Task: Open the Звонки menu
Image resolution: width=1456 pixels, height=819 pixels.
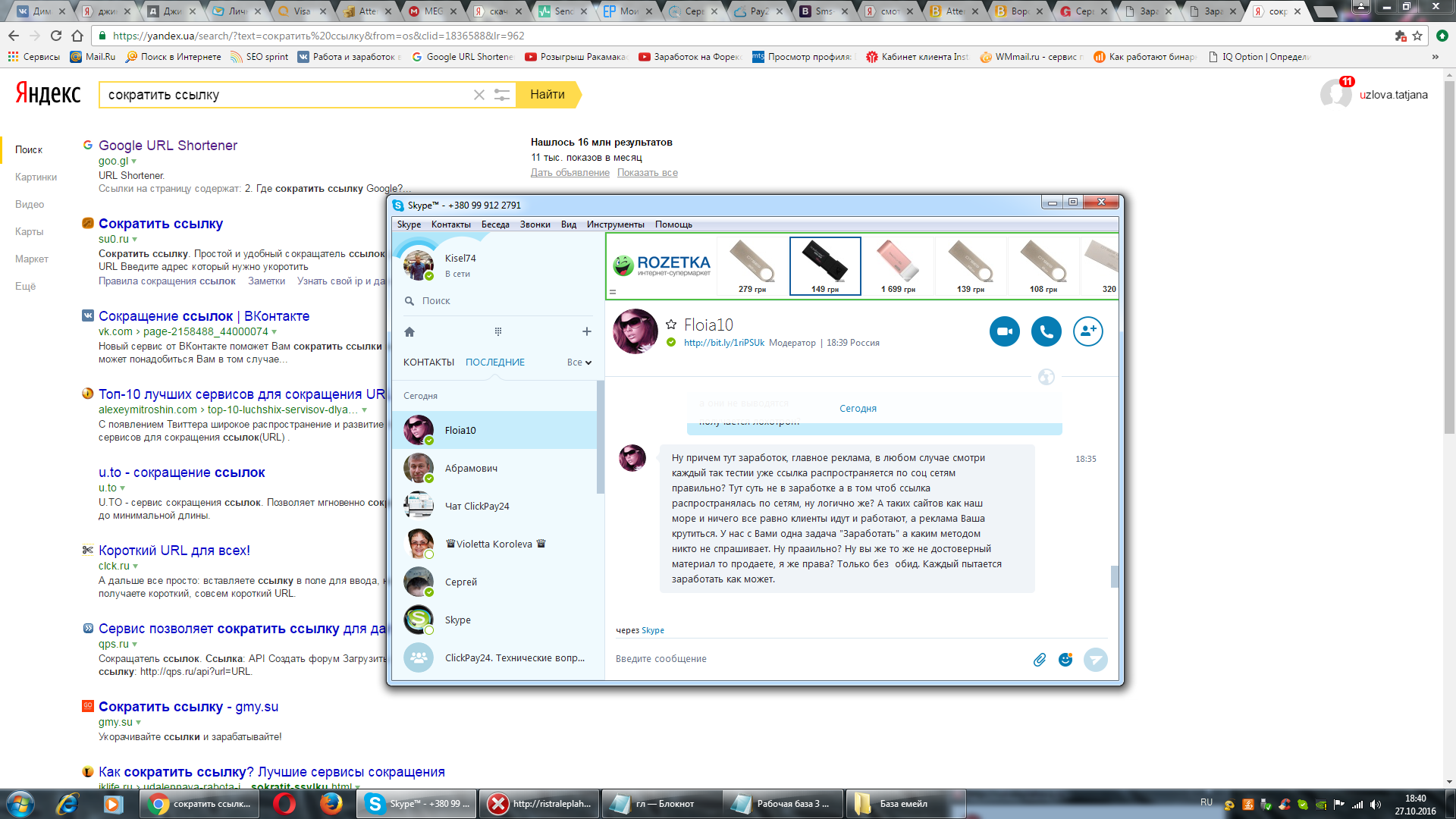Action: pyautogui.click(x=535, y=224)
